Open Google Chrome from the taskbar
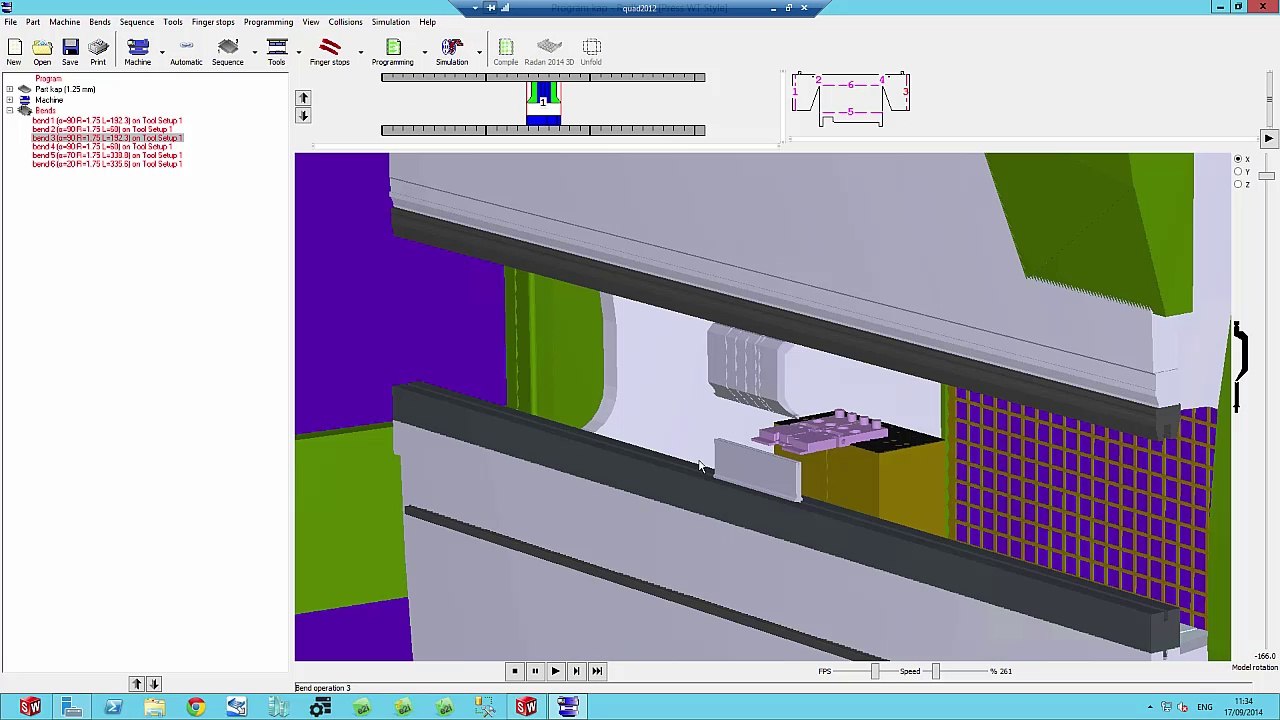Viewport: 1280px width, 720px height. tap(195, 708)
